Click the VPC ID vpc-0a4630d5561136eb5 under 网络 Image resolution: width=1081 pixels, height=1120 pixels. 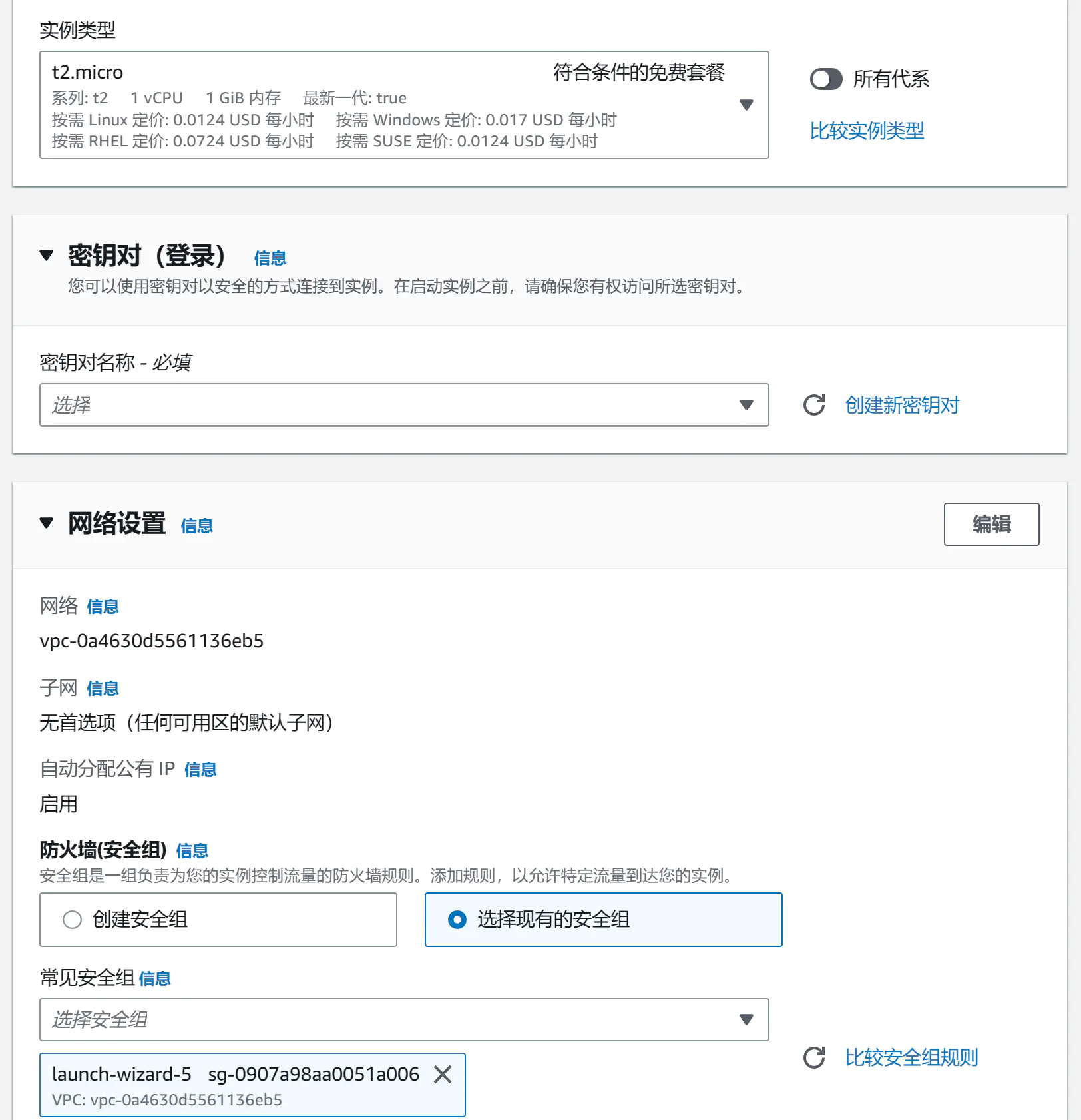[x=152, y=641]
